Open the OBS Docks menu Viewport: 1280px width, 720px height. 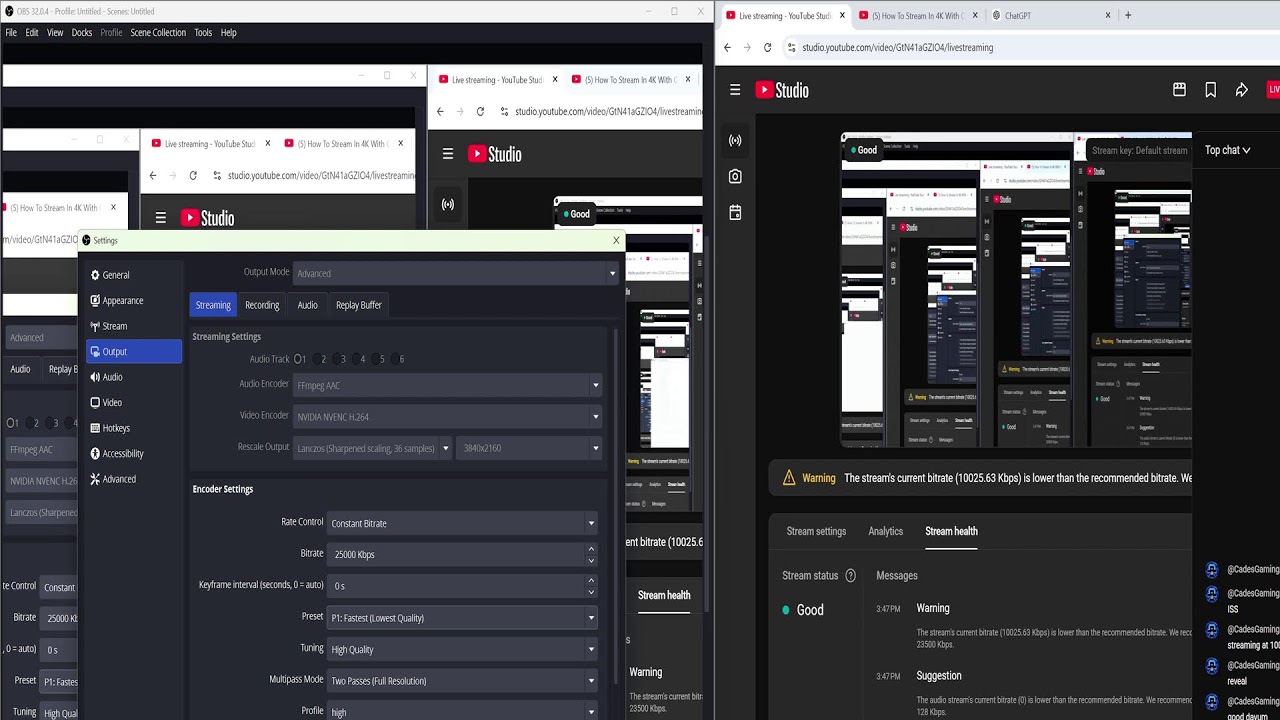[x=82, y=32]
